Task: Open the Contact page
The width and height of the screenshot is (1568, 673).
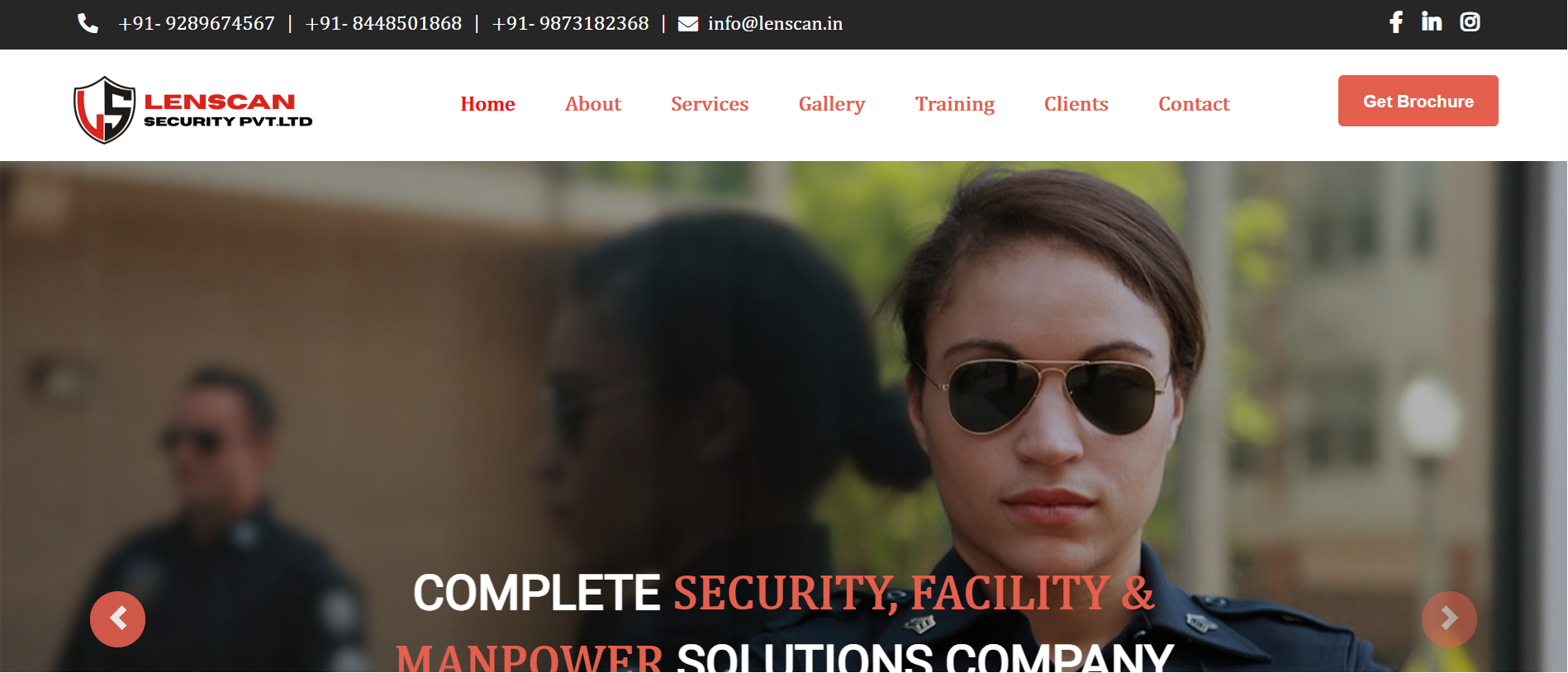Action: (x=1194, y=104)
